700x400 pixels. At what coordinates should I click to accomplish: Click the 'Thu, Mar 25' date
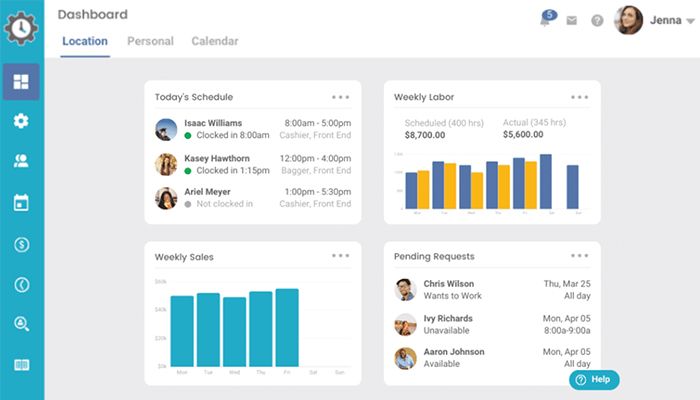pos(567,283)
